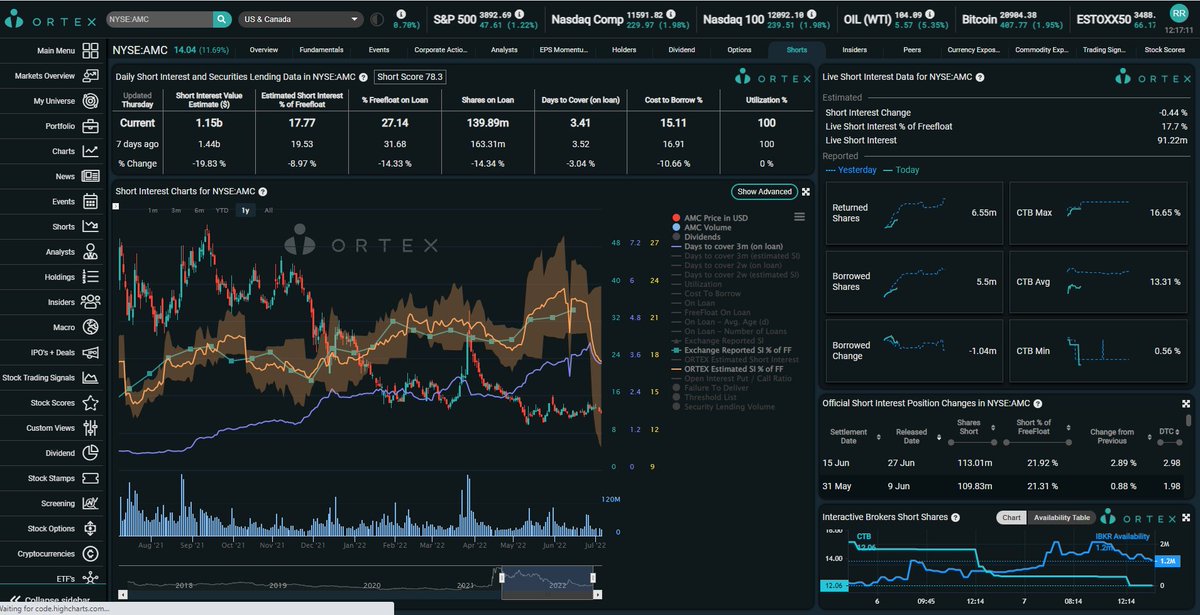This screenshot has height=615, width=1200.
Task: Toggle the dark mode switch in top bar
Action: coord(377,19)
